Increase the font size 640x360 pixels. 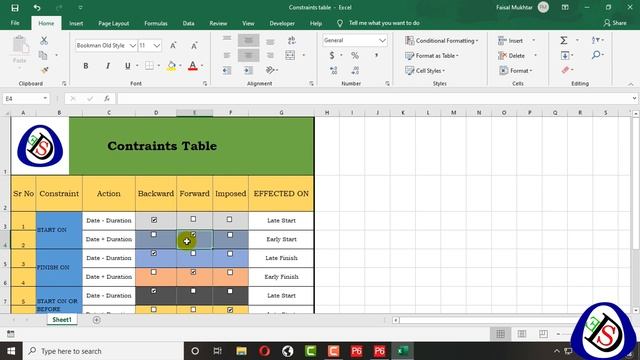[x=173, y=45]
